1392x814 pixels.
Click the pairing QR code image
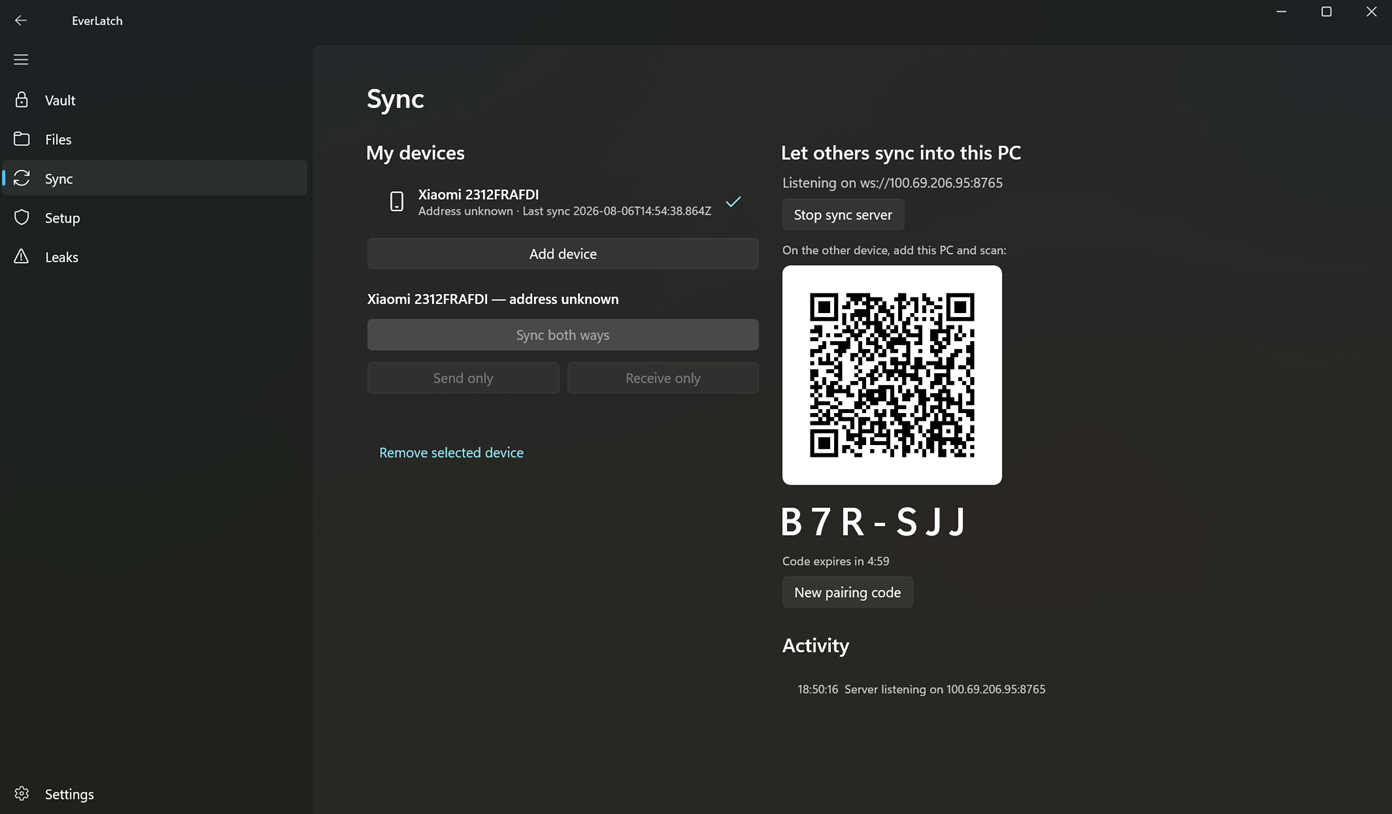coord(892,375)
